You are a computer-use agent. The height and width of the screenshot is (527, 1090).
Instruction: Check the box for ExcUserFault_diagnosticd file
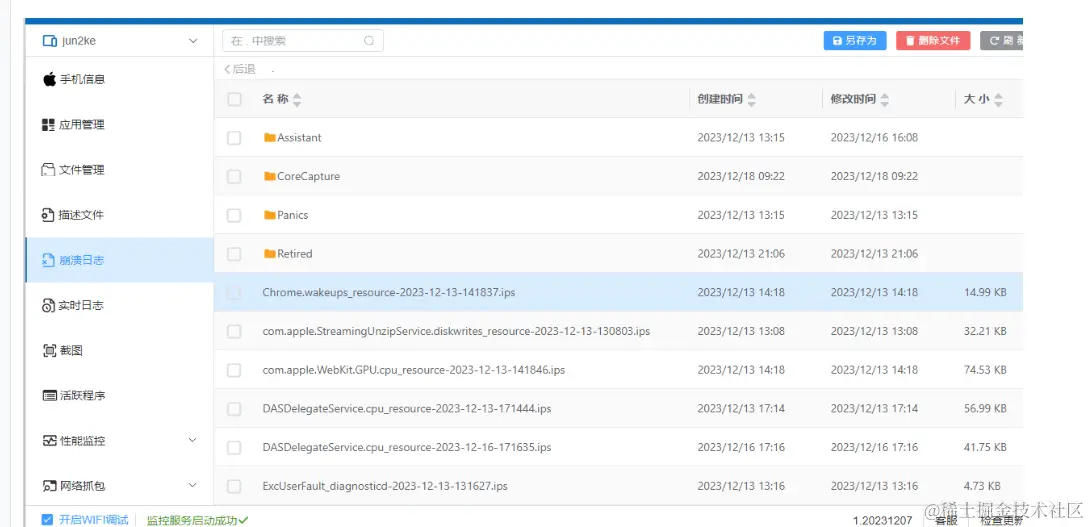pyautogui.click(x=234, y=486)
